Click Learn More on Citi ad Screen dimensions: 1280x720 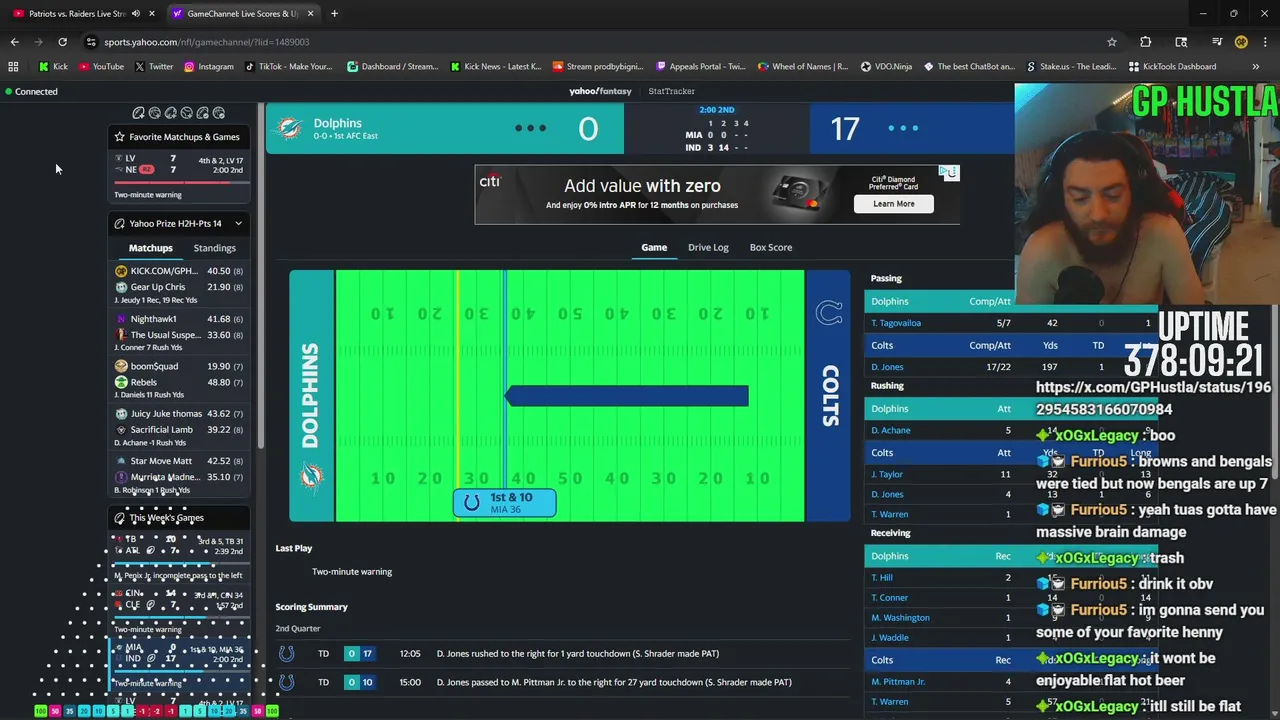pyautogui.click(x=893, y=204)
